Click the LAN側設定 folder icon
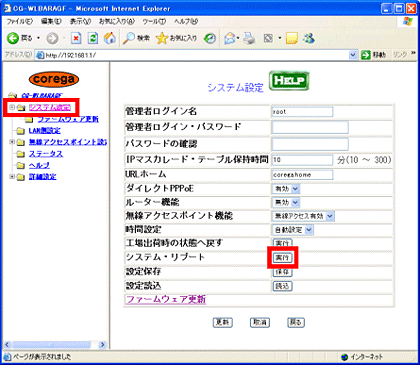This screenshot has height=365, width=420. pyautogui.click(x=21, y=131)
